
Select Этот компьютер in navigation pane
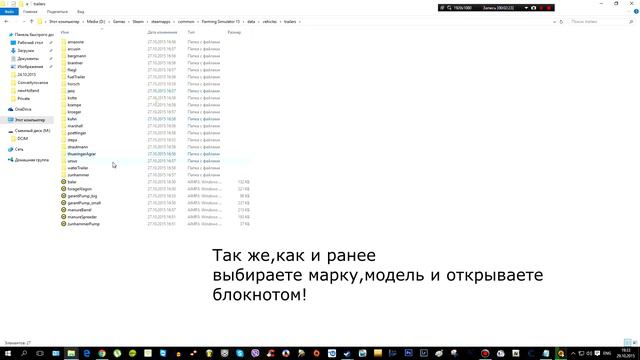pos(29,120)
